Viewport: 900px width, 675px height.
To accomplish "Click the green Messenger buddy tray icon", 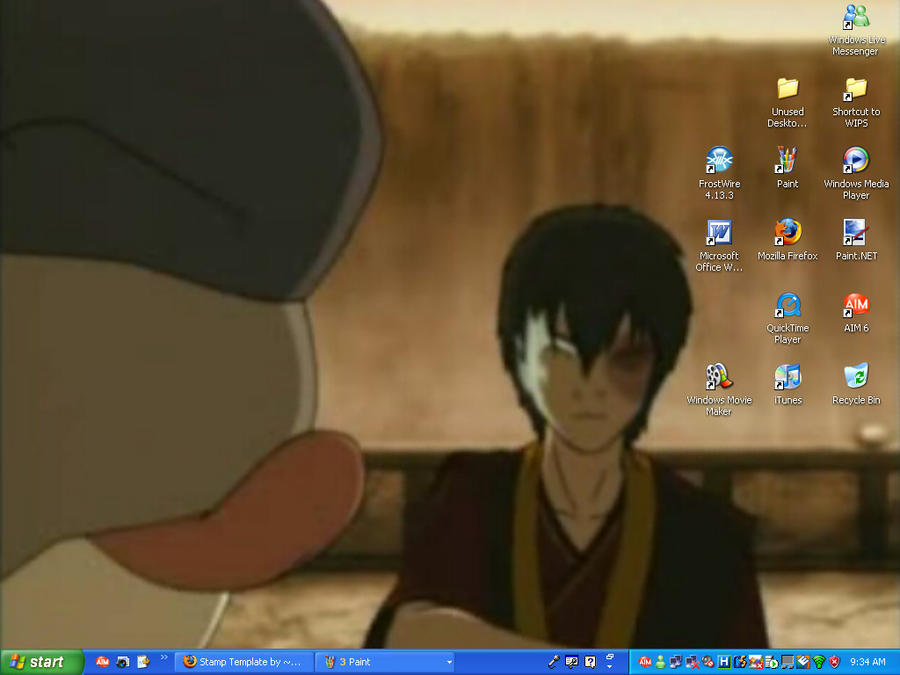I will tap(660, 662).
